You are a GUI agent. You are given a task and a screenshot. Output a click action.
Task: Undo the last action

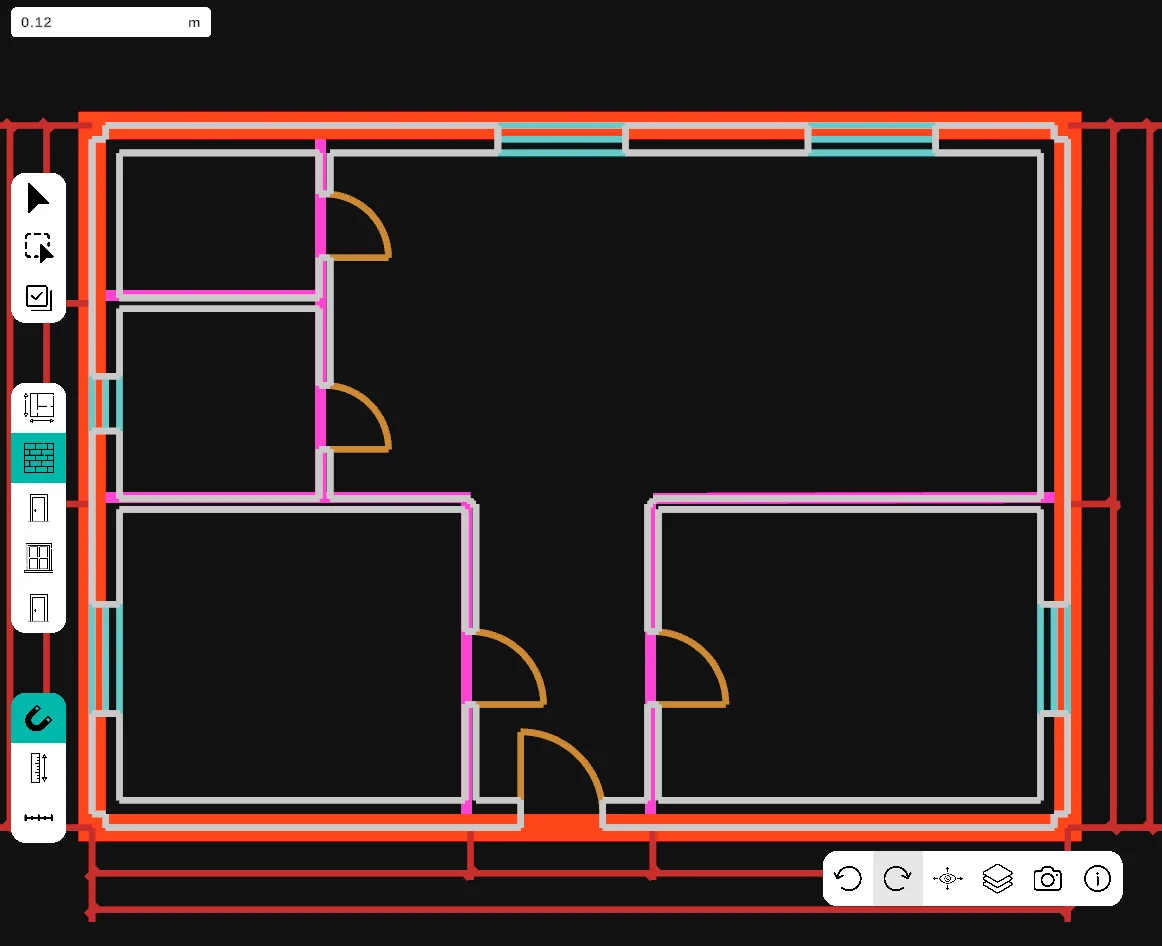click(848, 879)
